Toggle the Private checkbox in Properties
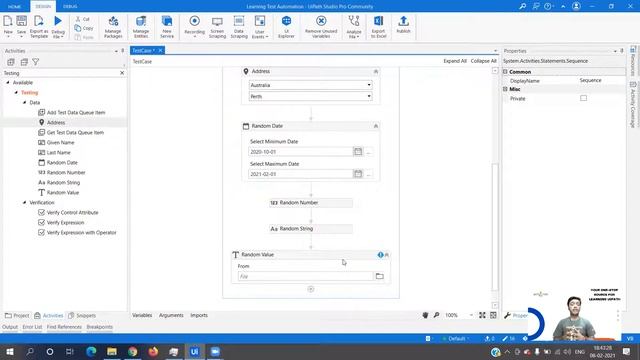This screenshot has height=360, width=640. click(x=583, y=98)
